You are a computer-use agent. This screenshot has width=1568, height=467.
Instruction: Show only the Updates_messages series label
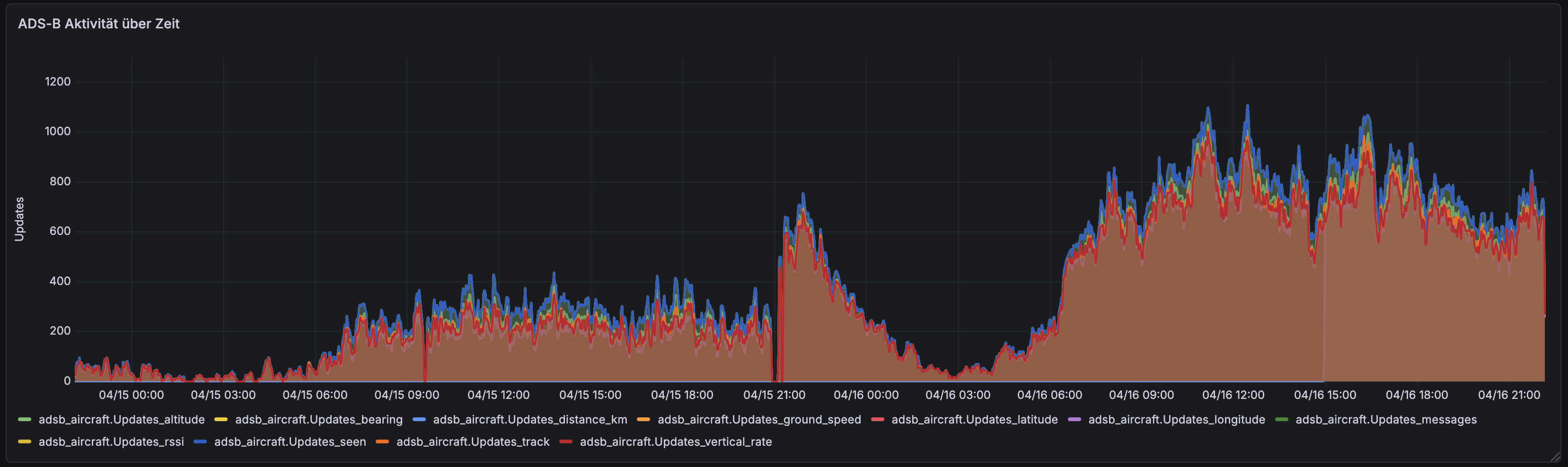(x=1385, y=420)
